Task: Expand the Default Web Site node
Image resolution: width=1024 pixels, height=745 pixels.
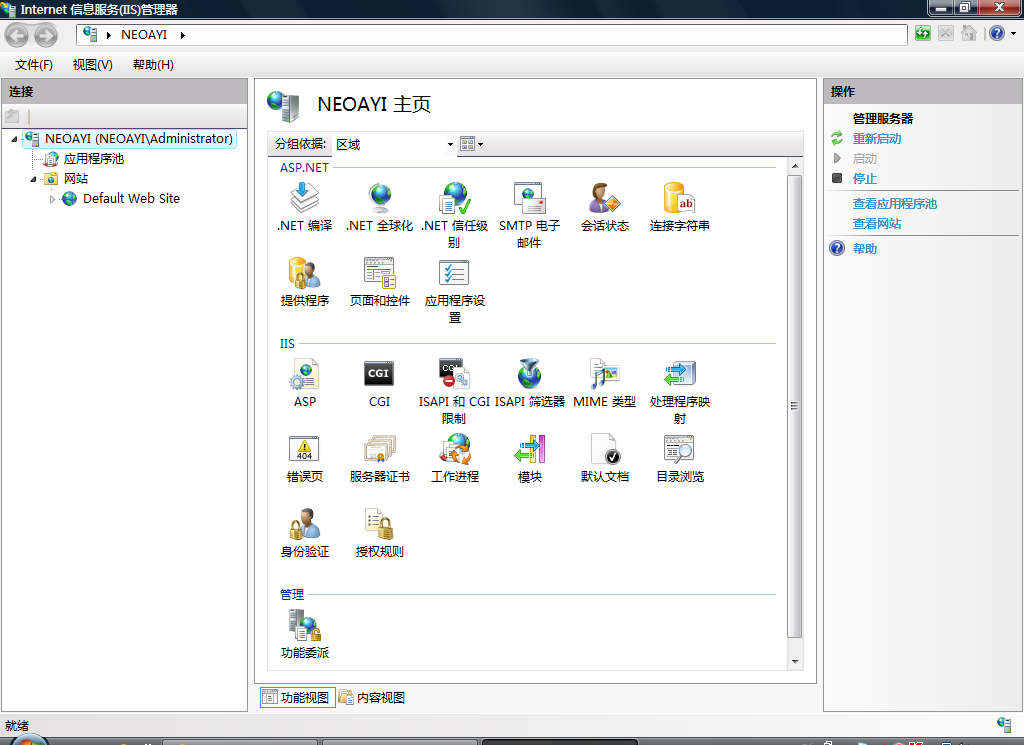Action: 52,199
